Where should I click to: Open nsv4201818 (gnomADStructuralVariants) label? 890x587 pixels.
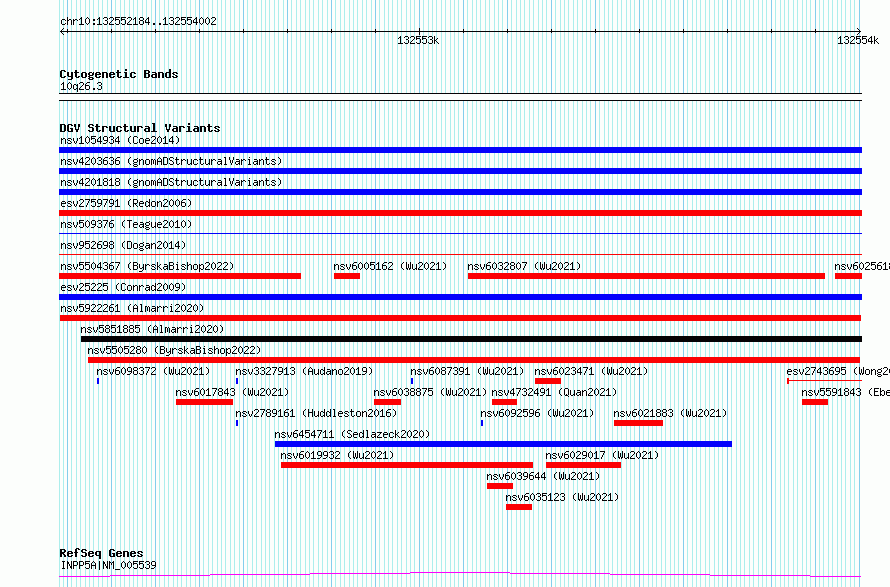tap(171, 182)
